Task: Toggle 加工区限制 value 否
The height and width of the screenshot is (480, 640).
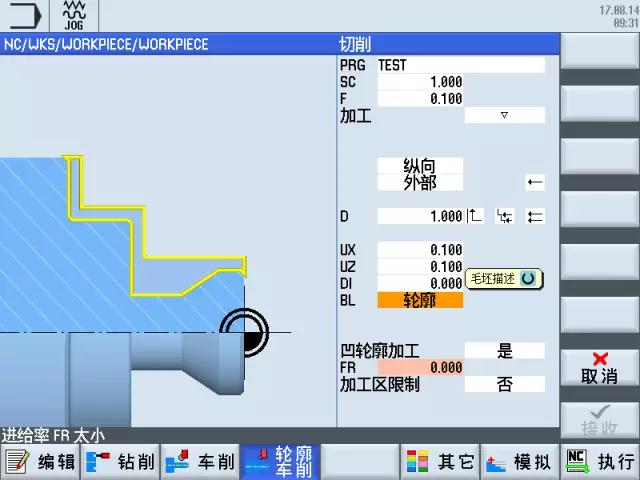Action: pyautogui.click(x=505, y=384)
